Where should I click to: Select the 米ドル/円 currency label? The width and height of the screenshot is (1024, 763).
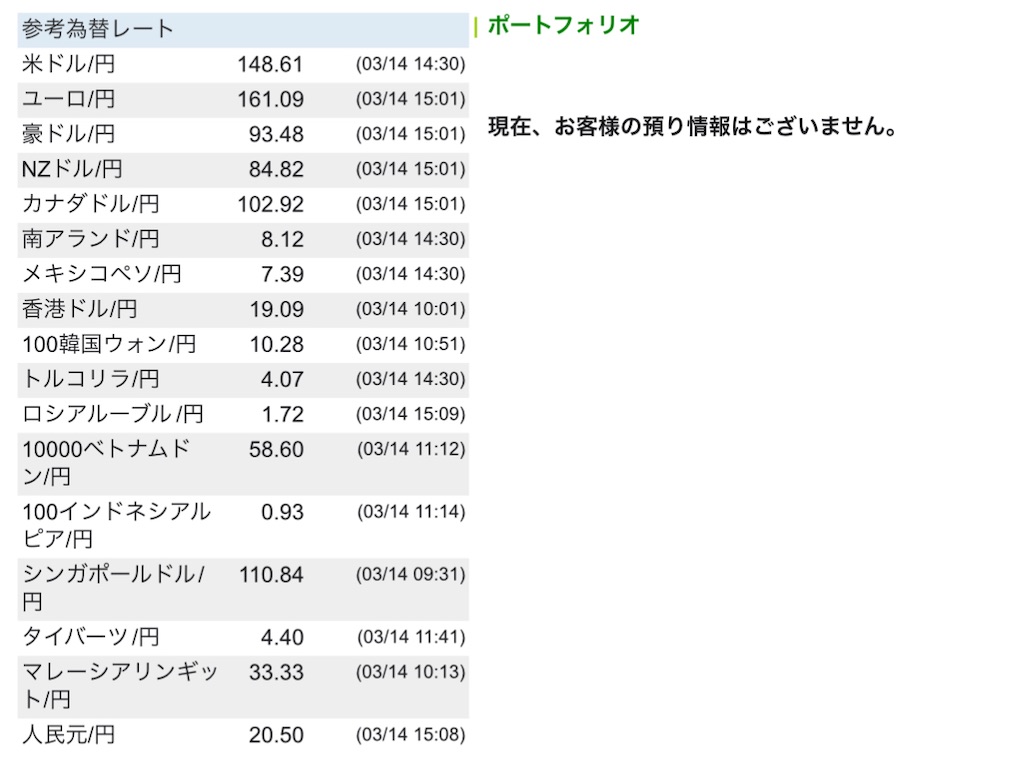point(69,64)
